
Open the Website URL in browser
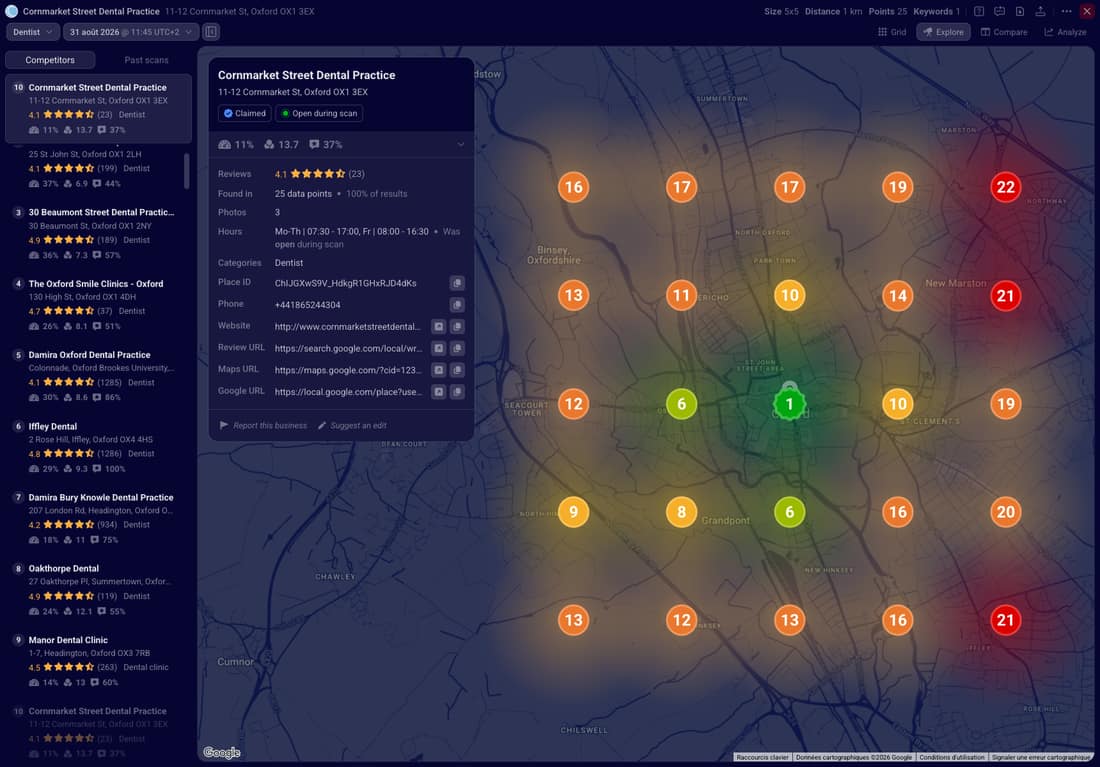(438, 326)
